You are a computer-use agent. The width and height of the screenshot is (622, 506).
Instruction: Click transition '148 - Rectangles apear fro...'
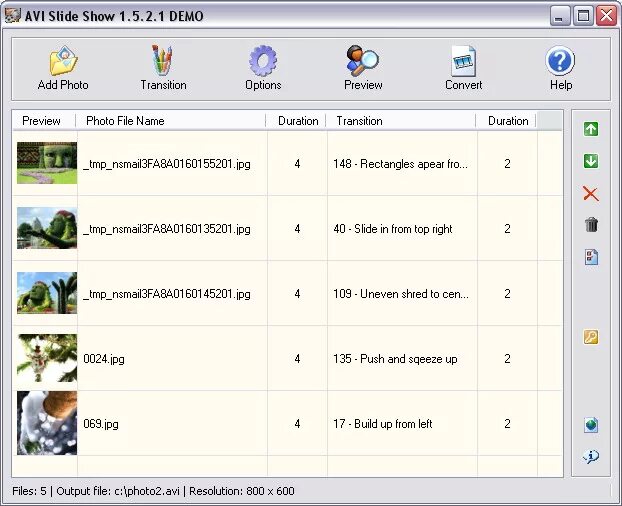[x=401, y=164]
